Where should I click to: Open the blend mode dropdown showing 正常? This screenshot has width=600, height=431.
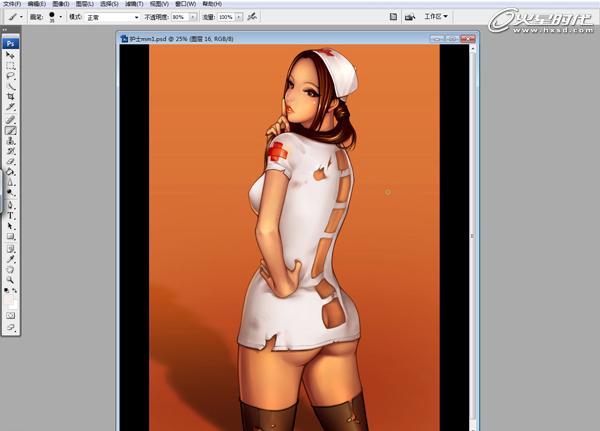pyautogui.click(x=112, y=17)
